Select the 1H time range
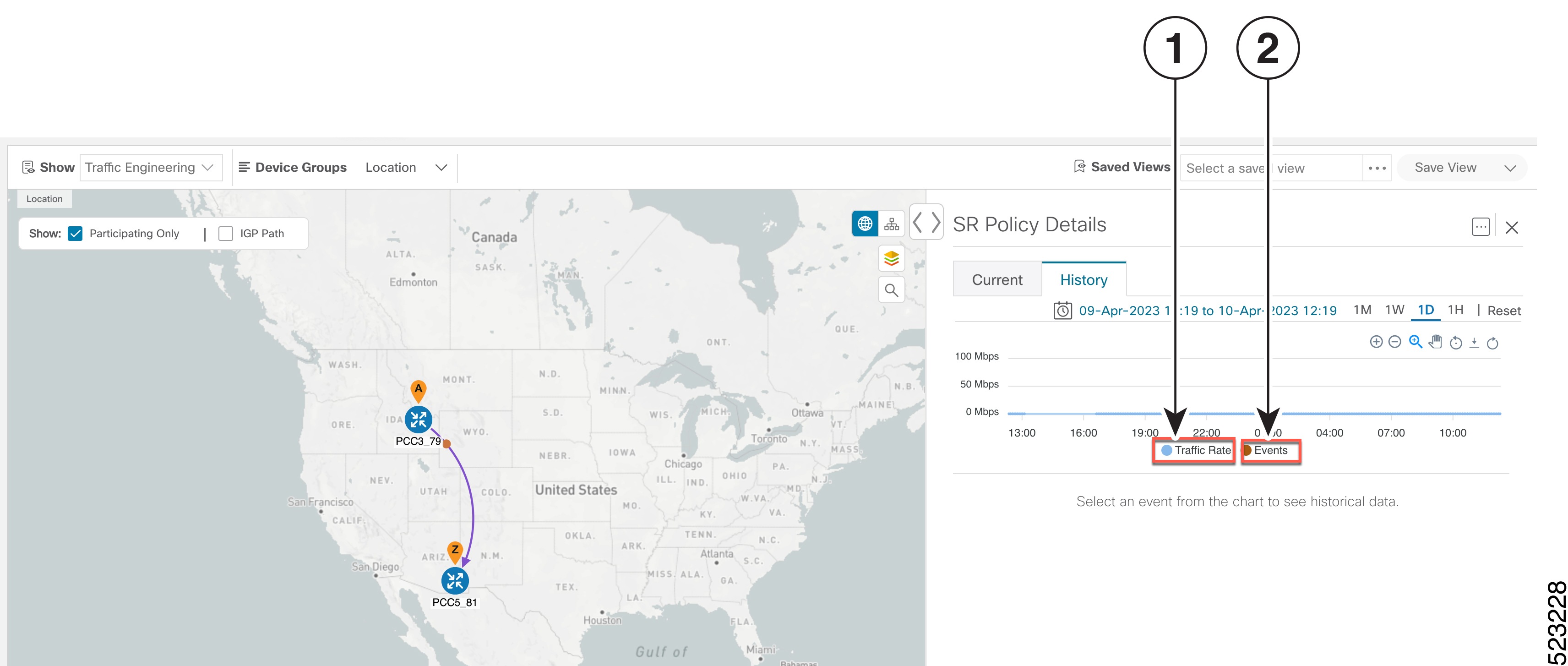 1455,310
